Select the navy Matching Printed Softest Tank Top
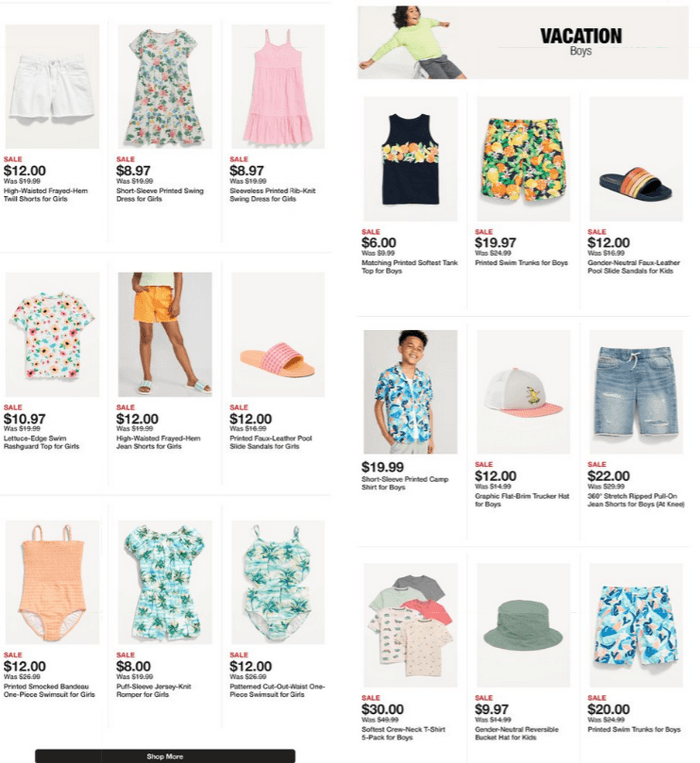 click(x=410, y=159)
